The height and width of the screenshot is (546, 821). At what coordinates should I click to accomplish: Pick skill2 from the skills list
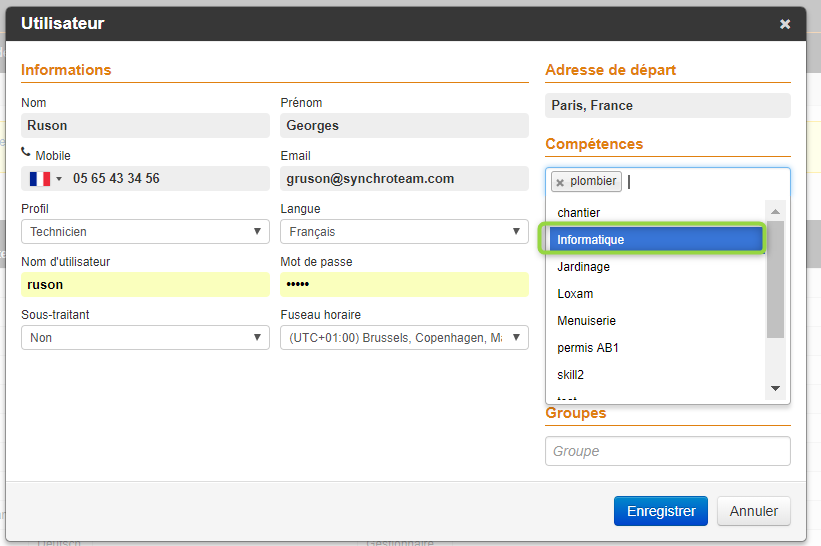[x=657, y=375]
